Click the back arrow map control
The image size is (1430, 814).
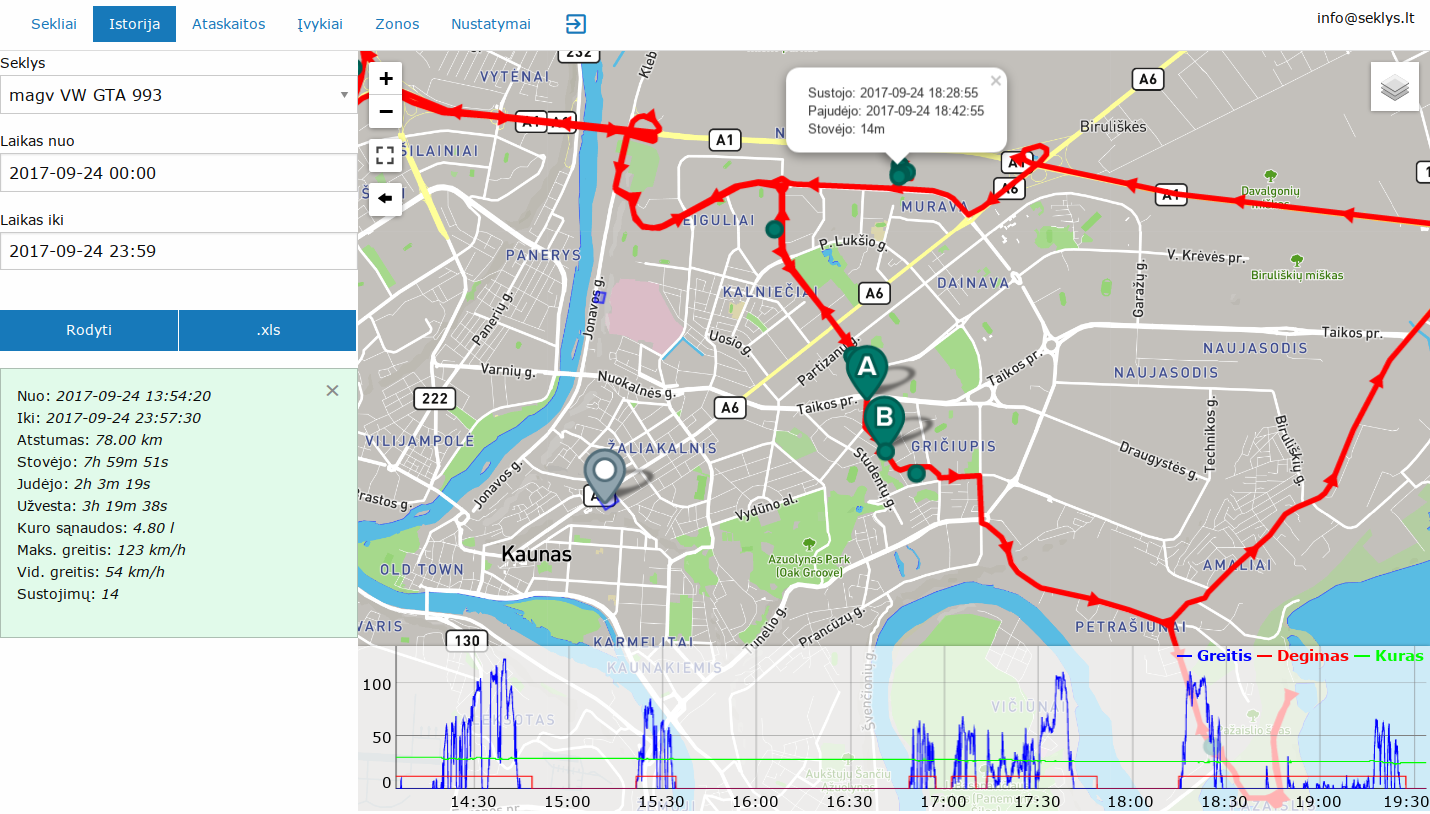pyautogui.click(x=386, y=199)
